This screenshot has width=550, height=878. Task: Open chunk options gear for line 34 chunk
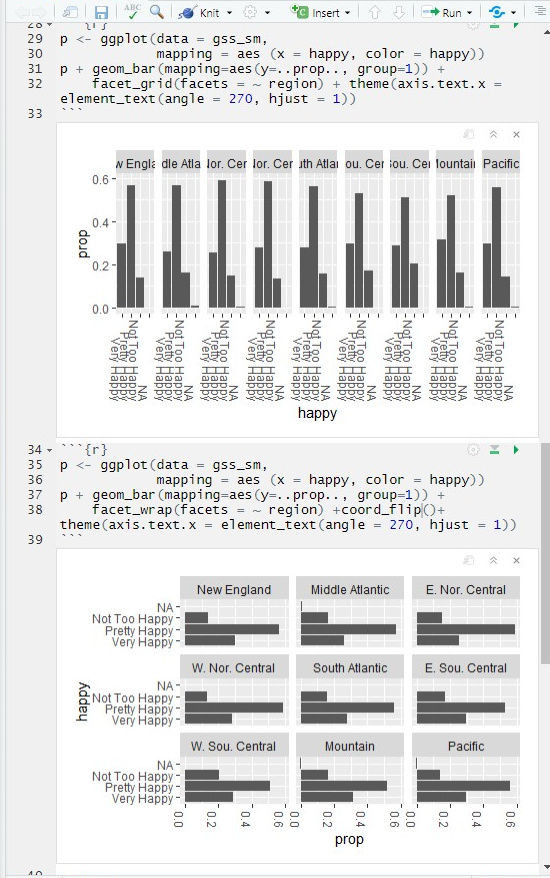point(473,450)
